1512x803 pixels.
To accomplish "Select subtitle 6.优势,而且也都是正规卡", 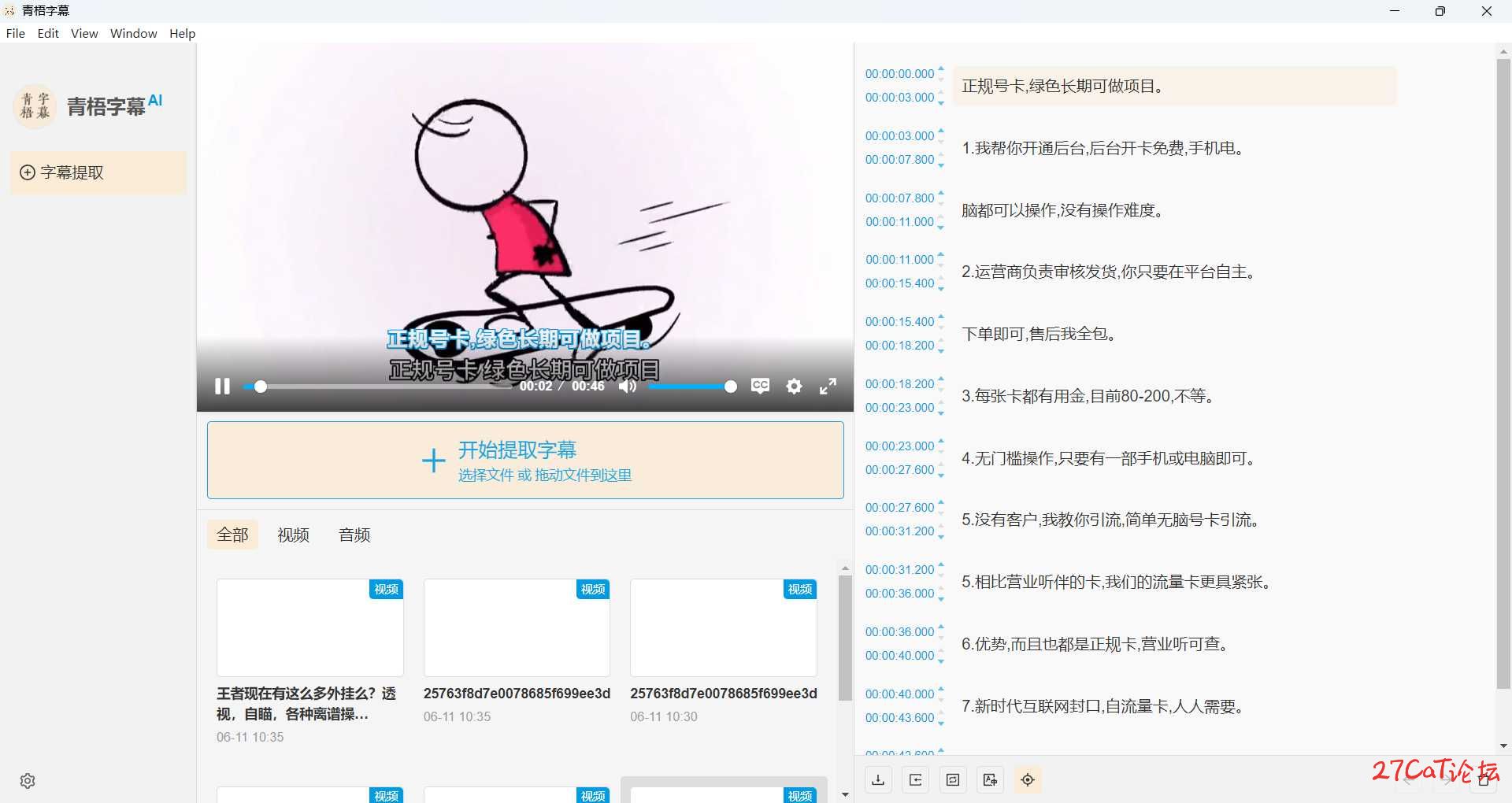I will (x=1174, y=644).
